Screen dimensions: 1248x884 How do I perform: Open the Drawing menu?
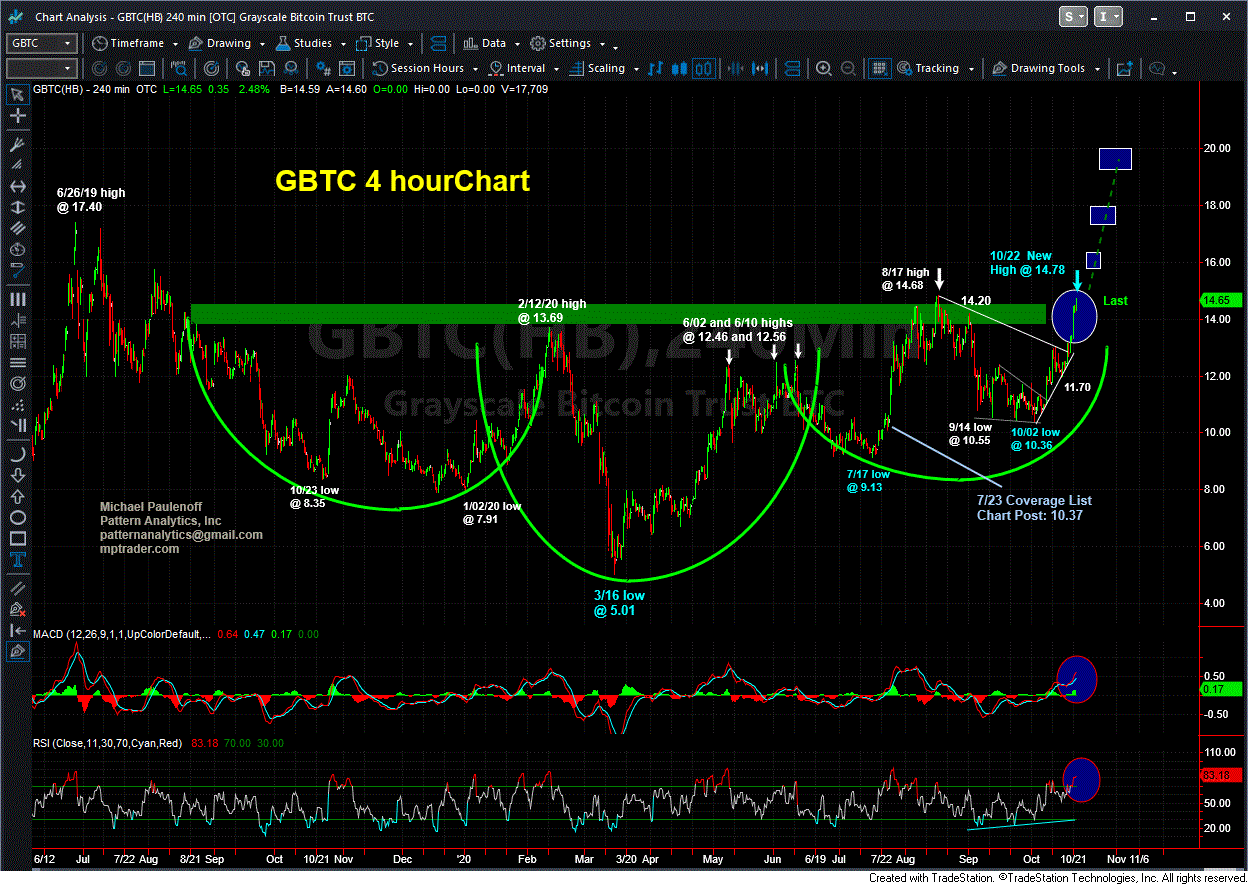[219, 43]
